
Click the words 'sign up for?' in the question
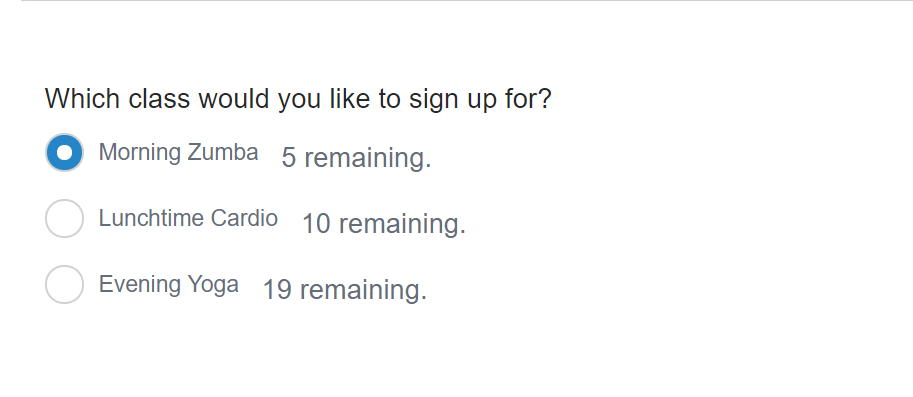pos(480,100)
